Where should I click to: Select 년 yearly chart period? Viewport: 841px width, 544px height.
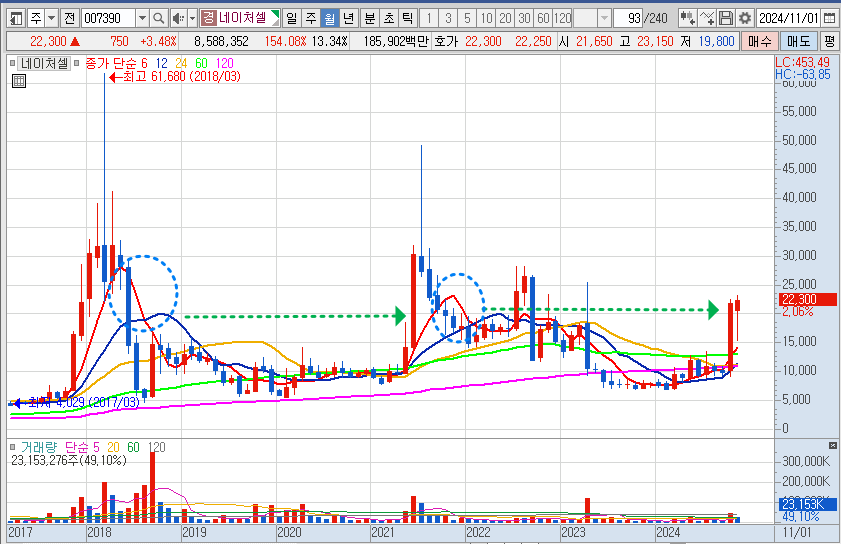(x=349, y=19)
